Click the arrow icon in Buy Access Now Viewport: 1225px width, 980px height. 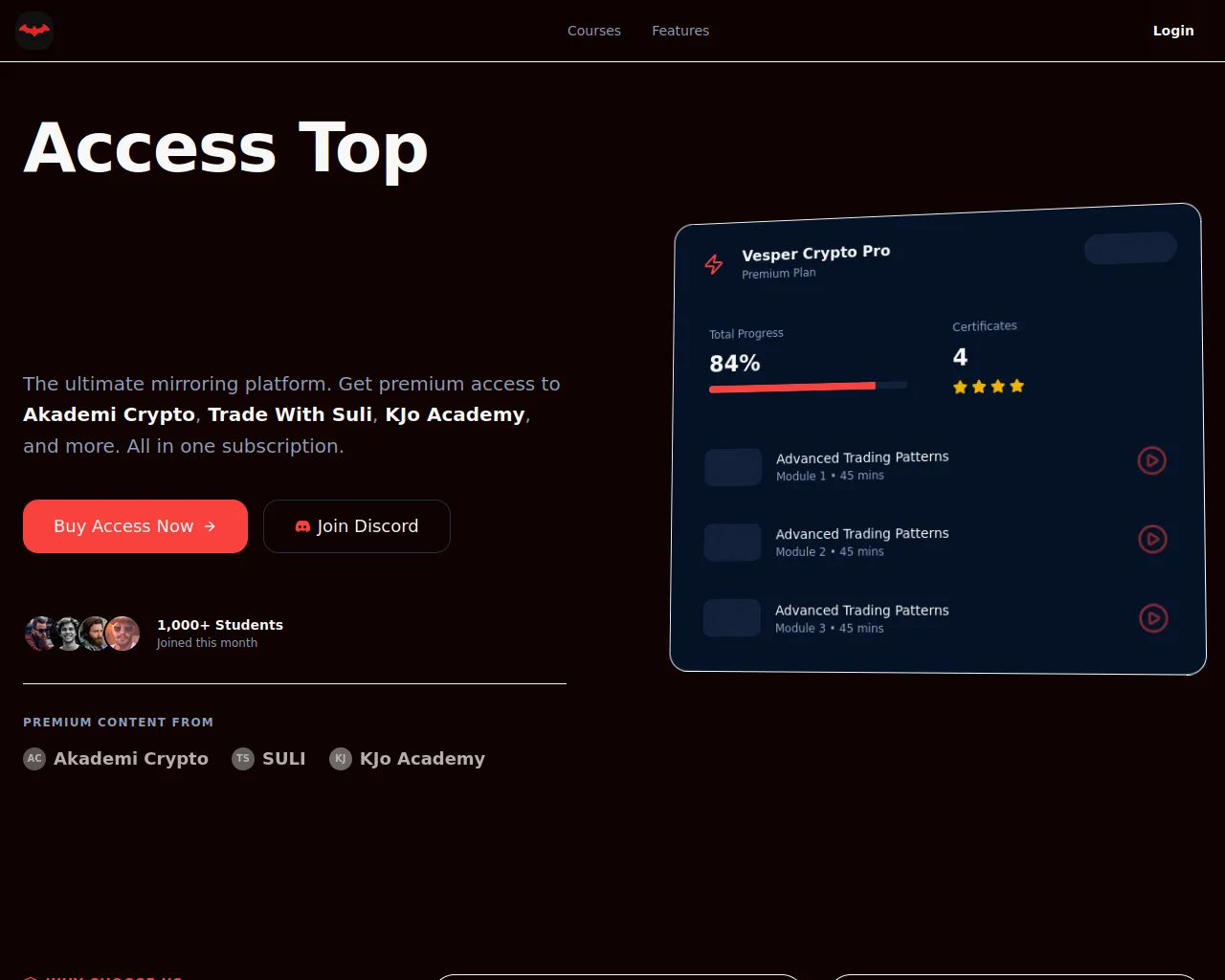(x=210, y=526)
